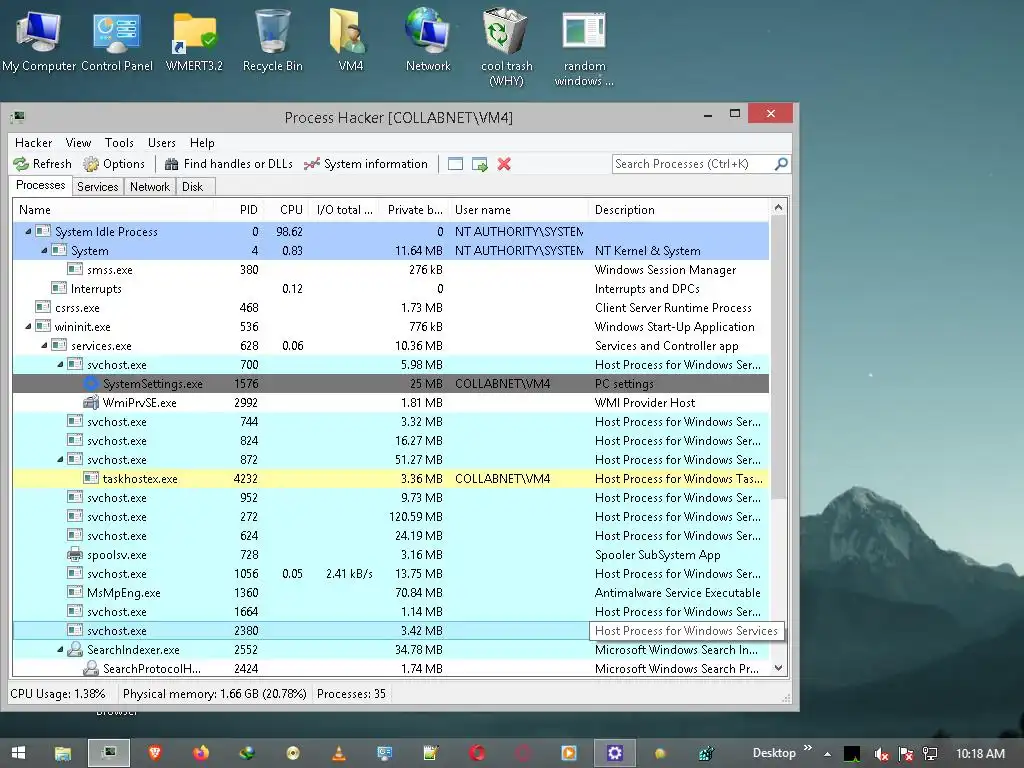Screen dimensions: 1024x768
Task: Click the Refresh toolbar button
Action: pos(42,164)
